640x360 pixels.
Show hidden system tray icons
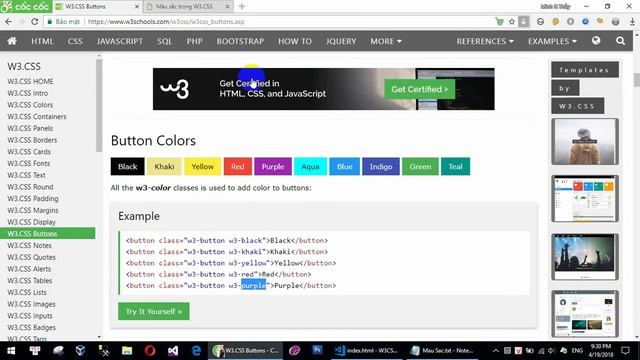(x=496, y=351)
